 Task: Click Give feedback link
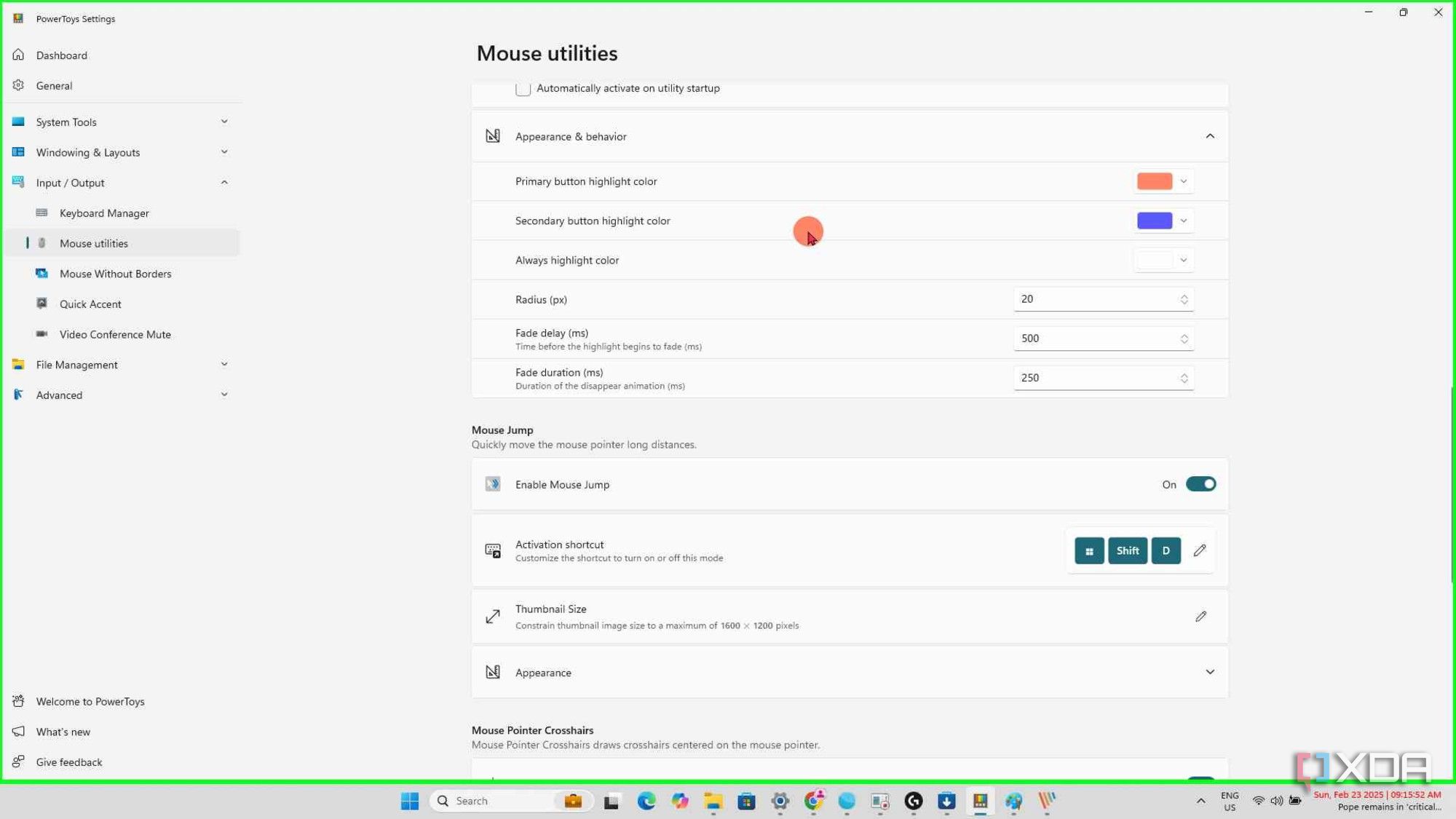click(x=122, y=762)
